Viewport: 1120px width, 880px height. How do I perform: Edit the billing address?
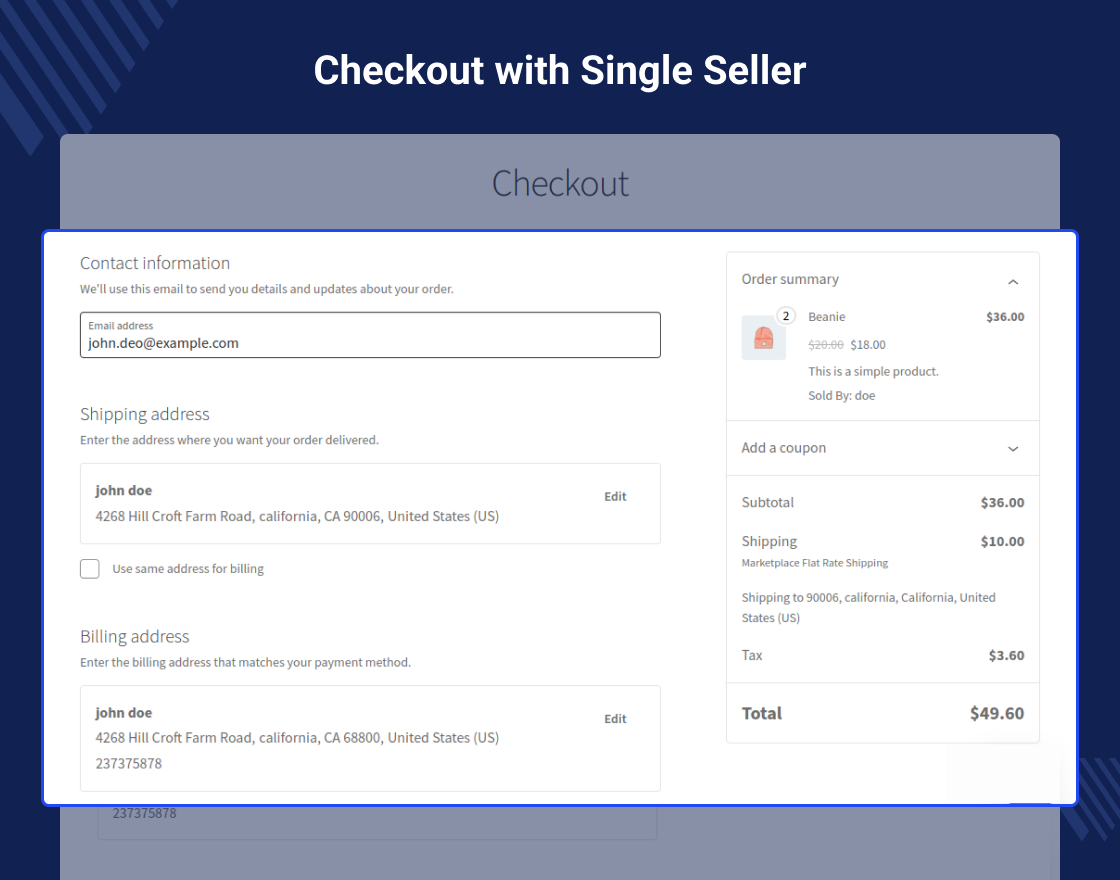click(x=614, y=718)
